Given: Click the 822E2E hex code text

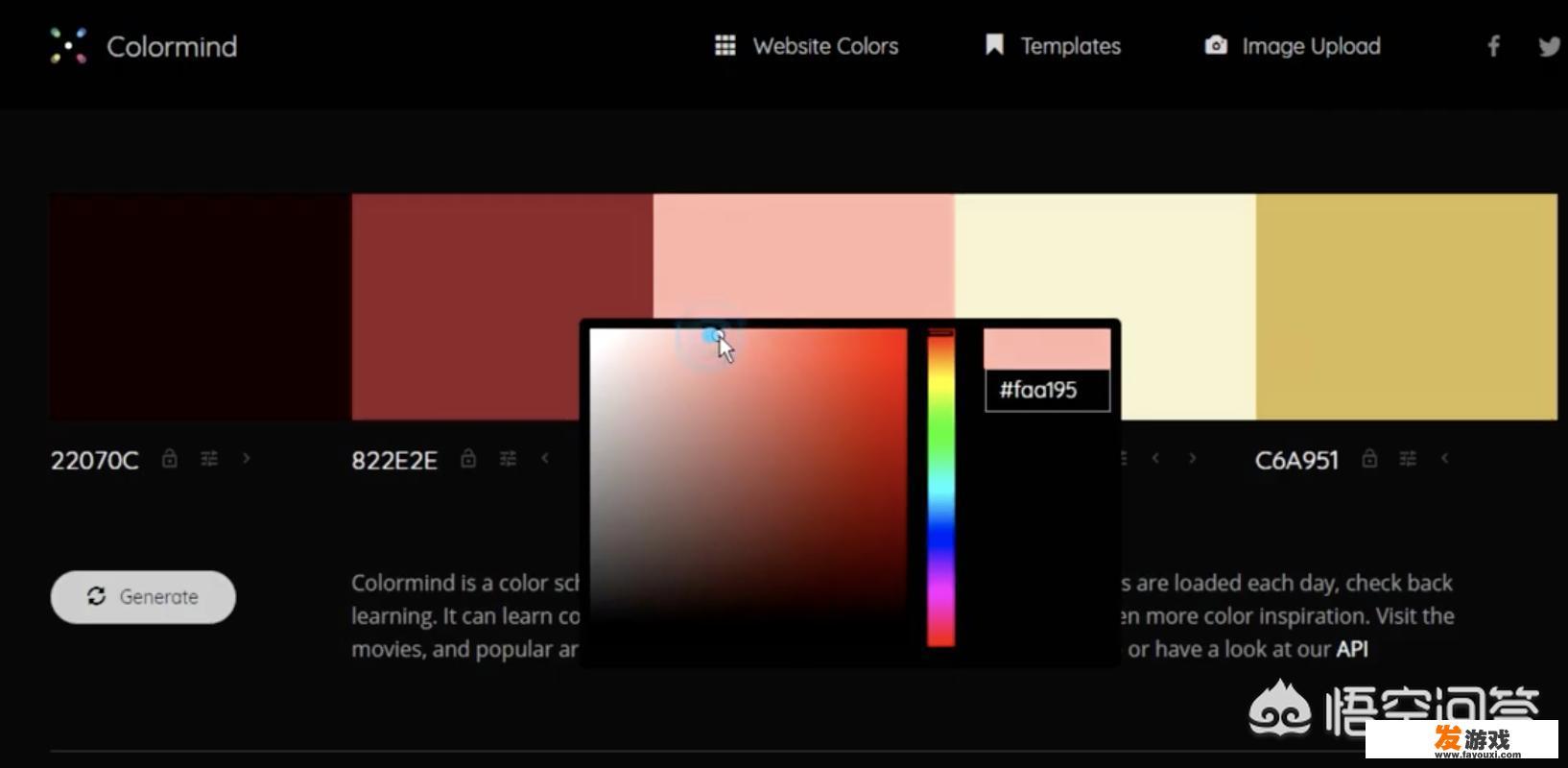Looking at the screenshot, I should [394, 461].
